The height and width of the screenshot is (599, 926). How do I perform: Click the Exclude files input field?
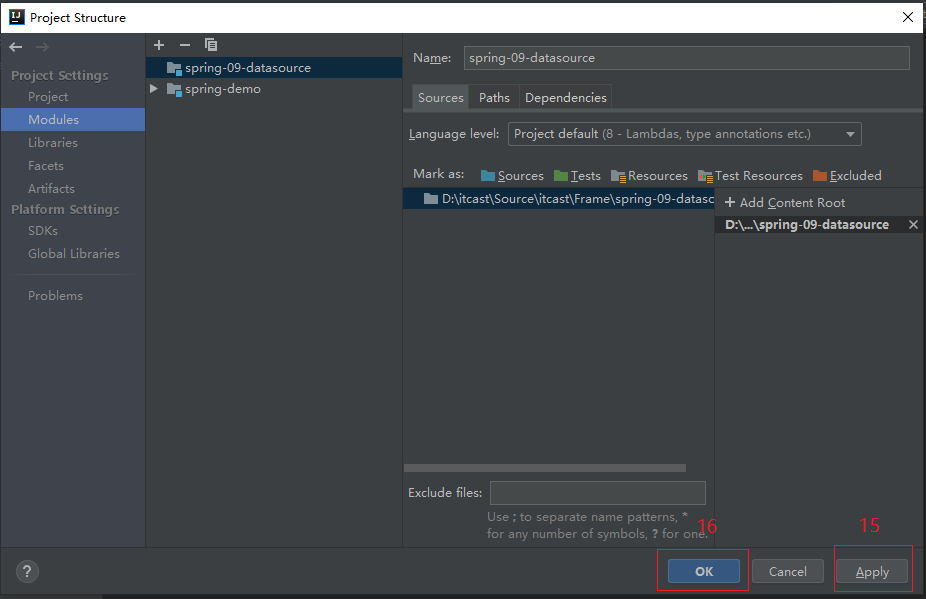click(597, 493)
